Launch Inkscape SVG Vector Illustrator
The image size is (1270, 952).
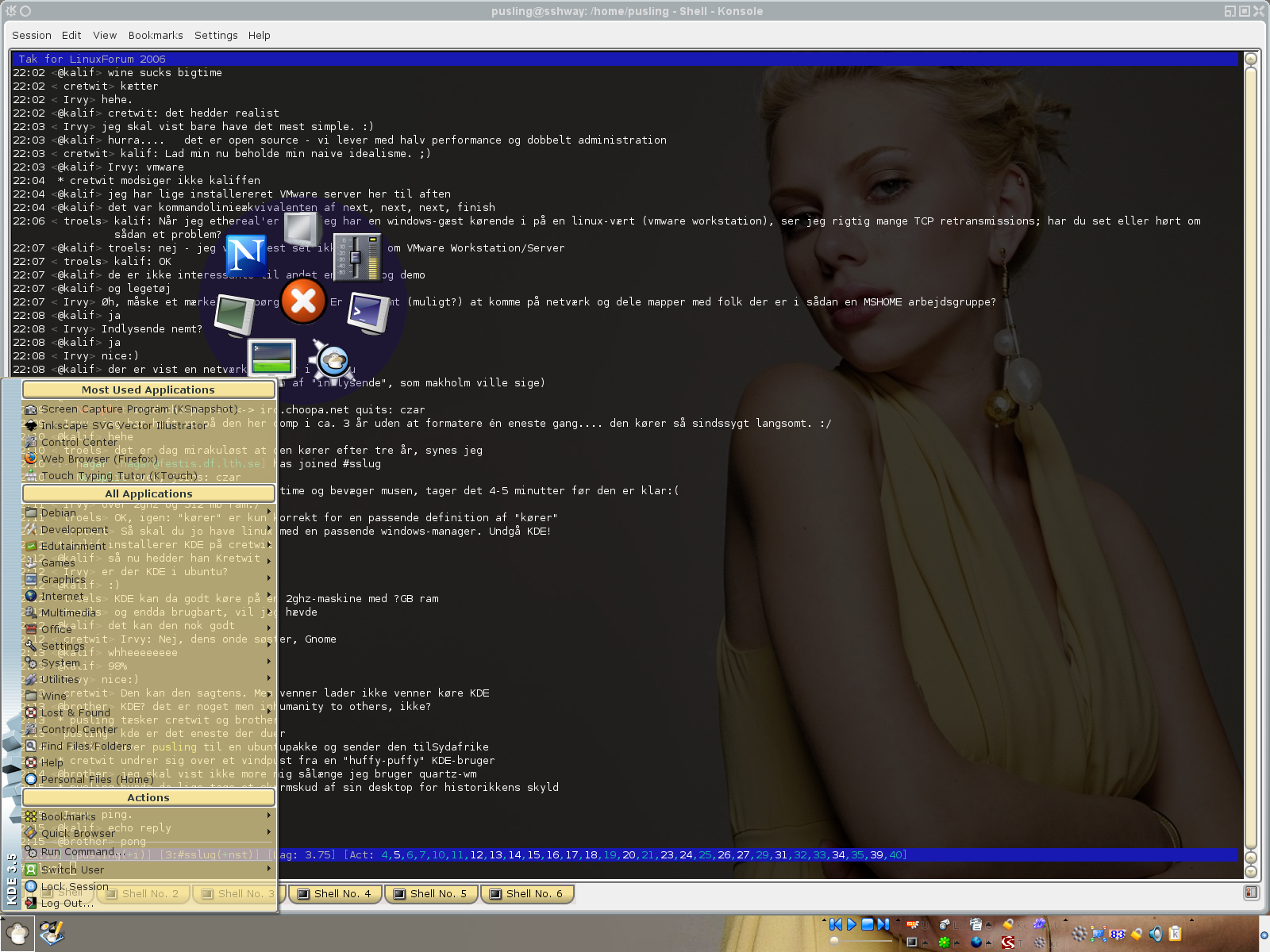coord(148,426)
